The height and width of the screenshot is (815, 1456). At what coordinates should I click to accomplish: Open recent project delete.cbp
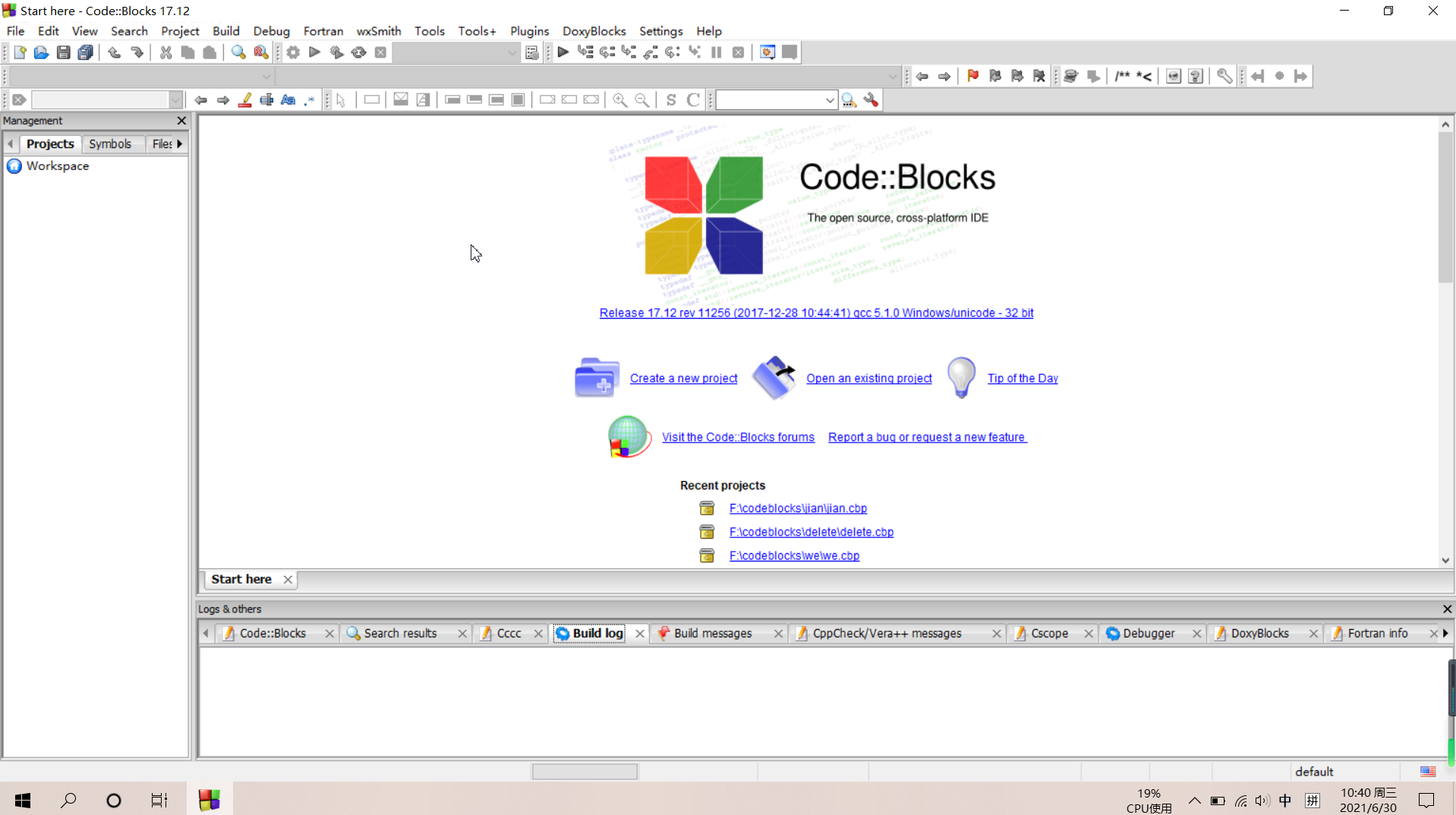[811, 532]
